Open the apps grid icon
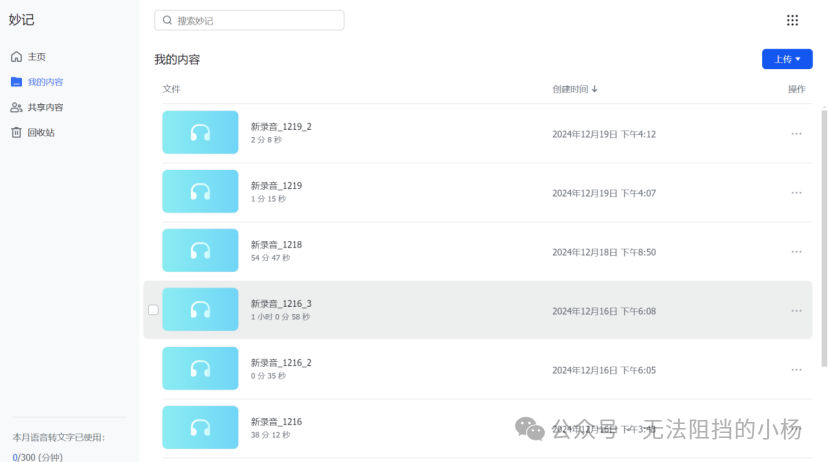The height and width of the screenshot is (462, 828). 792,20
